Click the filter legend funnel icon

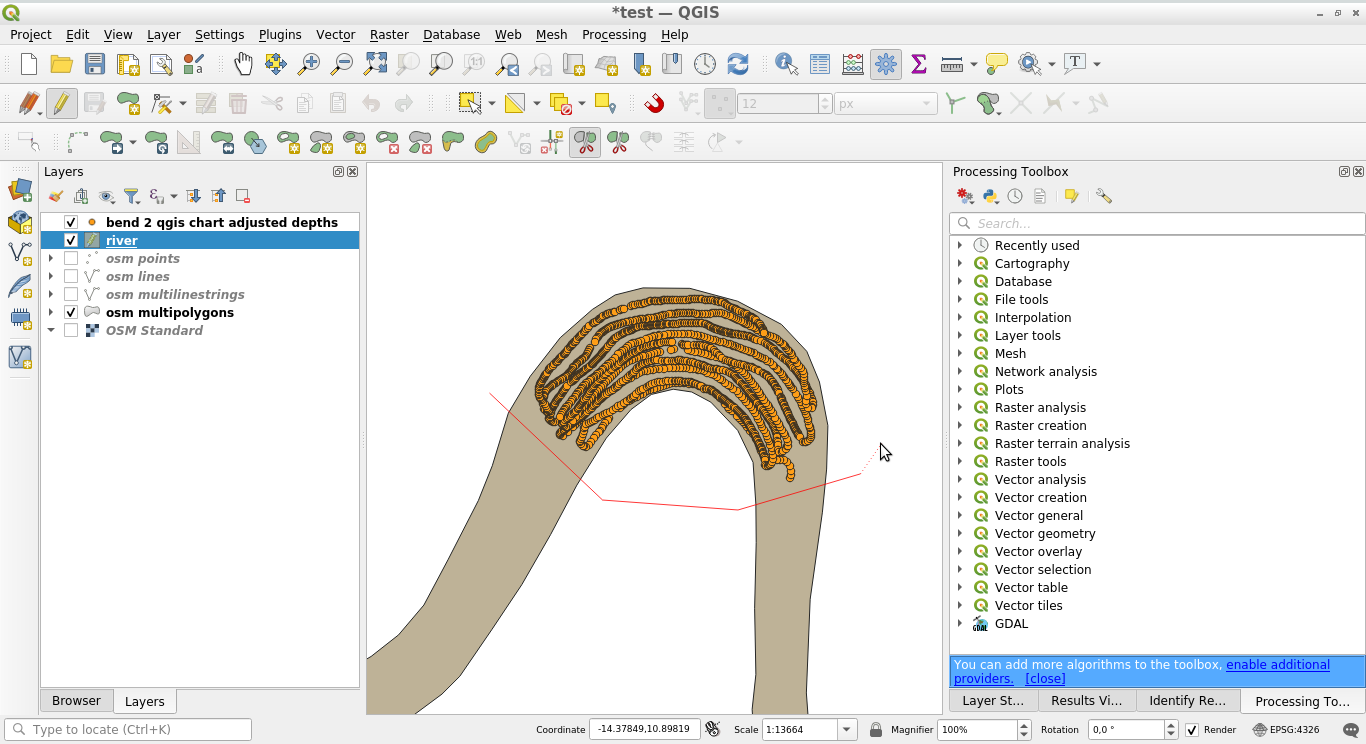[131, 197]
